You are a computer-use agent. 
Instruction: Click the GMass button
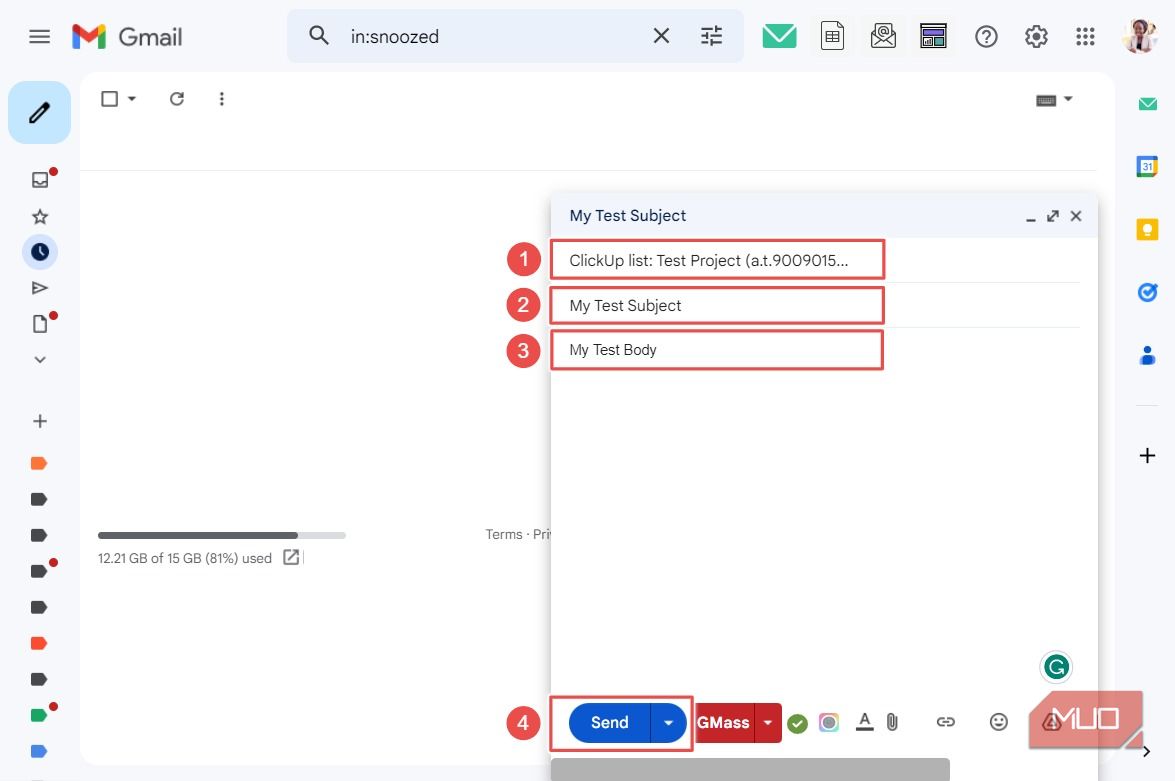point(724,723)
